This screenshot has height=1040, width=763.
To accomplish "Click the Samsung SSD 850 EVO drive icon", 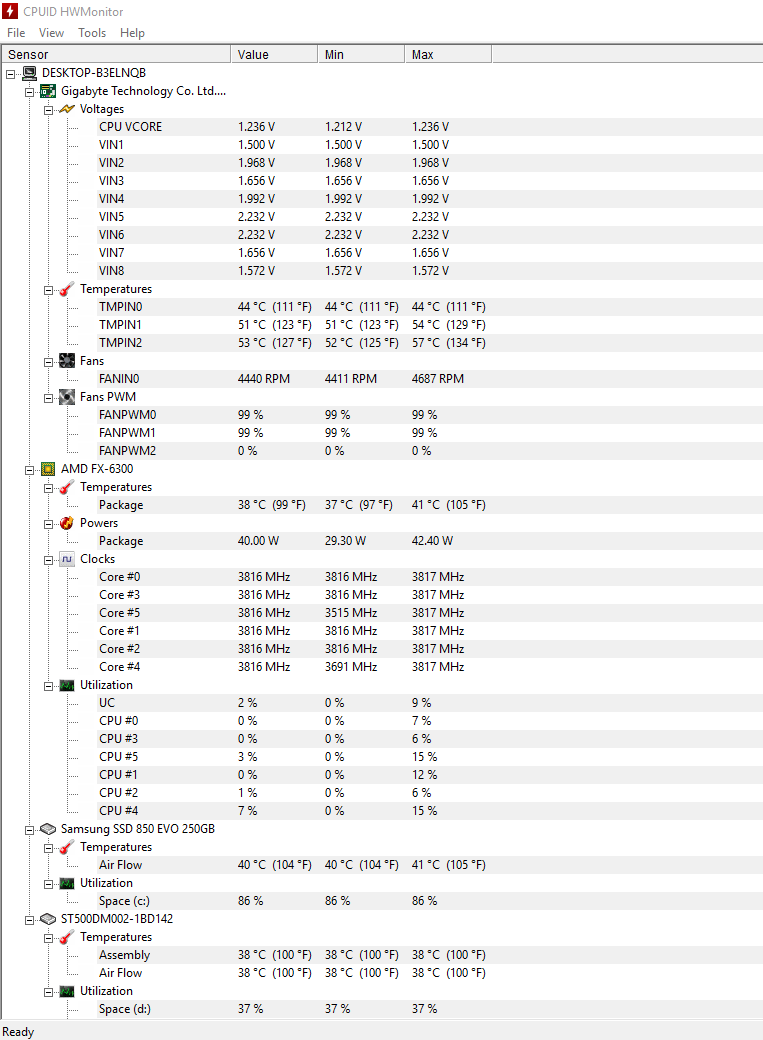I will [x=48, y=829].
